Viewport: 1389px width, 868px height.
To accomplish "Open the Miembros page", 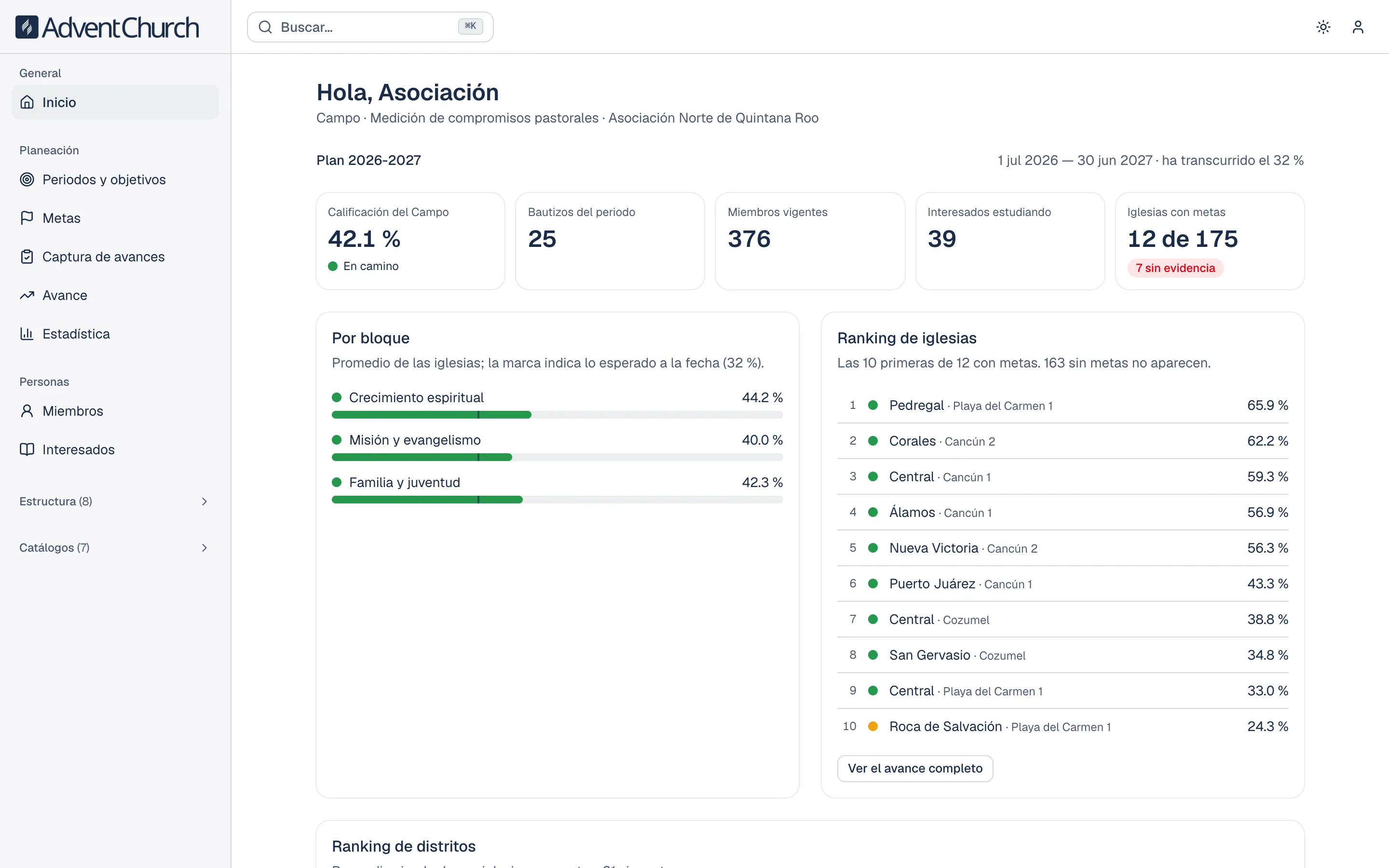I will click(x=115, y=410).
